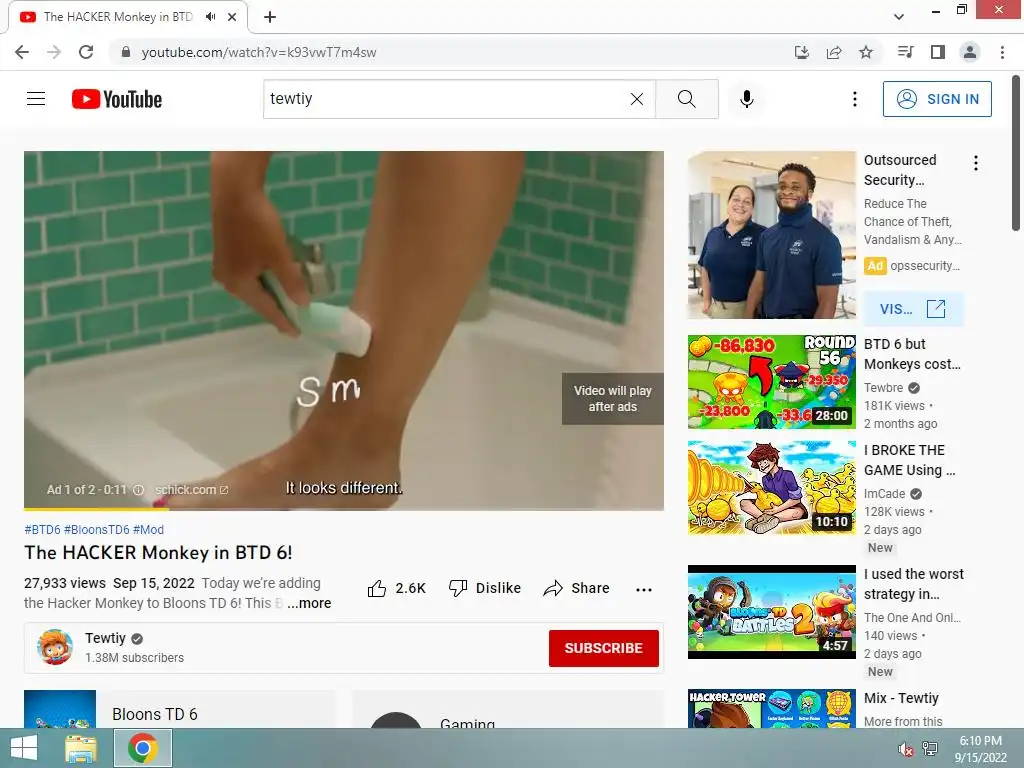
Task: Open Chrome profile avatar
Action: tap(970, 52)
